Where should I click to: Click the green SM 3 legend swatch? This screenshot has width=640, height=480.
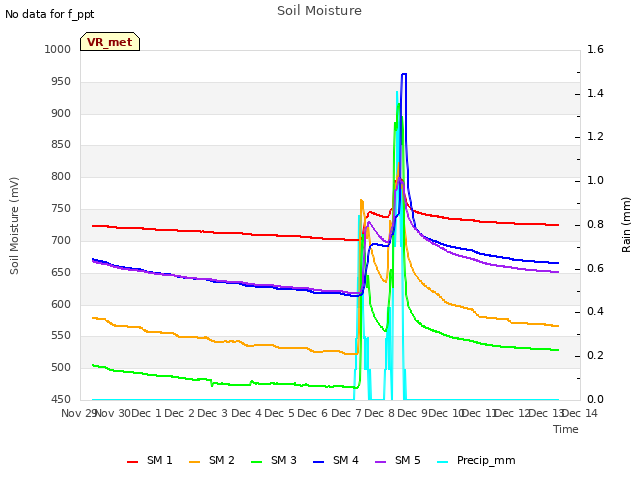pyautogui.click(x=256, y=462)
